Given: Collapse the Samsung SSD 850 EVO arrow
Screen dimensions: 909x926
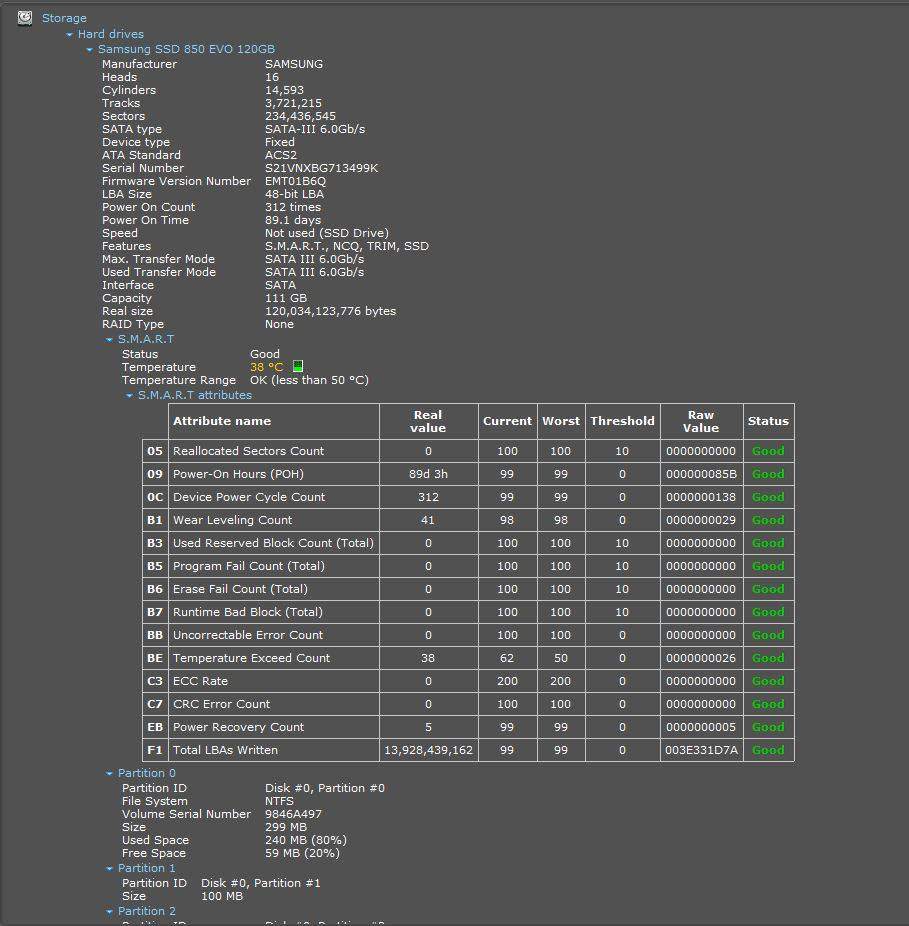Looking at the screenshot, I should [x=90, y=50].
